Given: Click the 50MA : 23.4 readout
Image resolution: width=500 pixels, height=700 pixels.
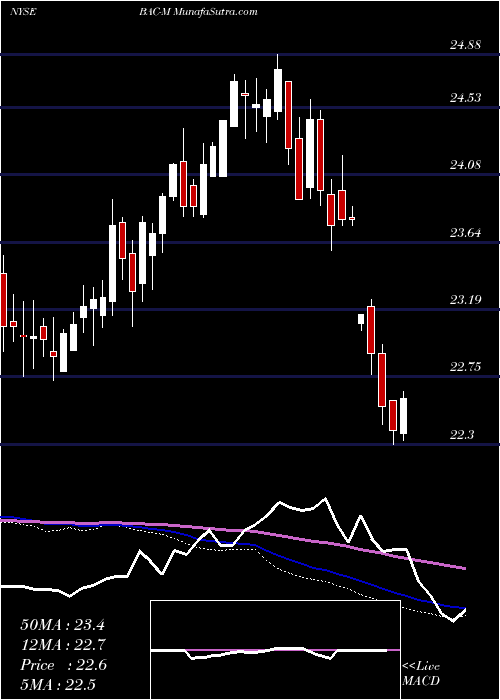Looking at the screenshot, I should (x=62, y=625).
